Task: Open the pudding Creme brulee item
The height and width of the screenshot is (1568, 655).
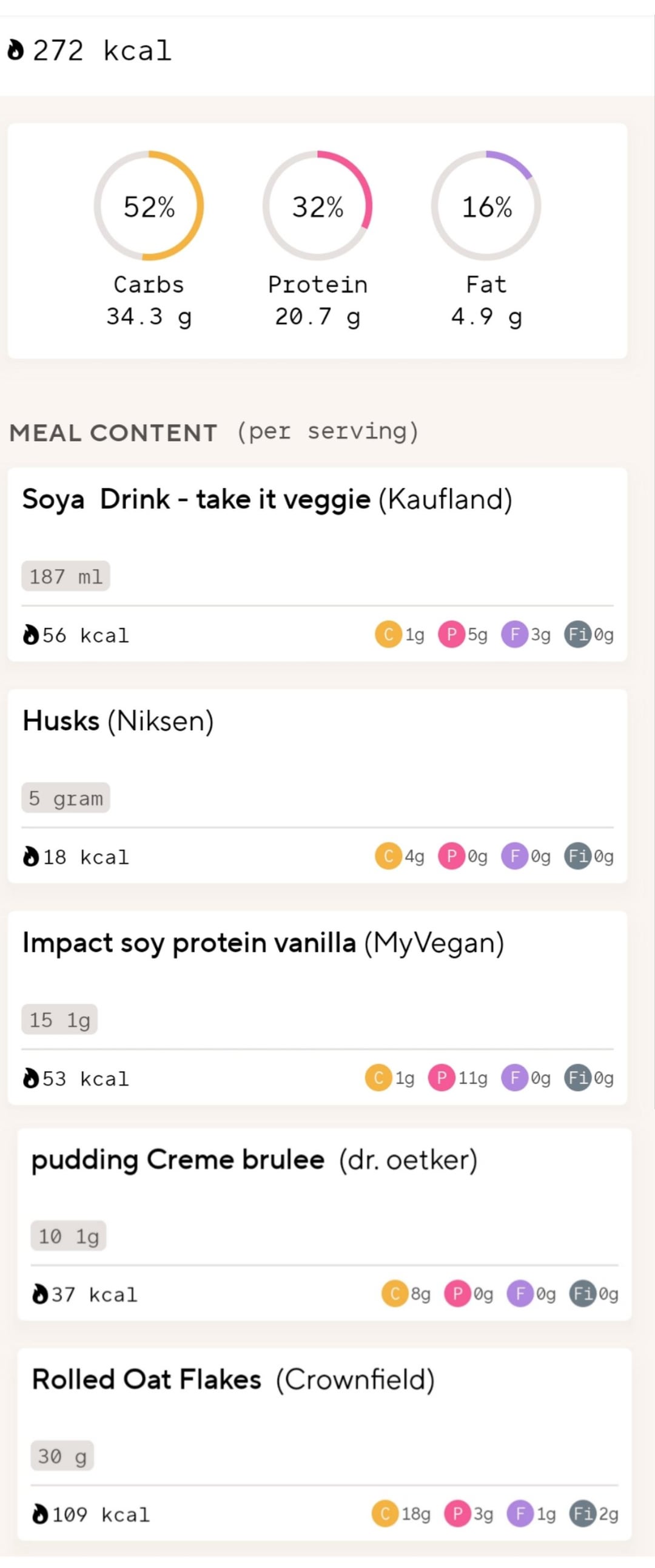Action: (x=254, y=1160)
